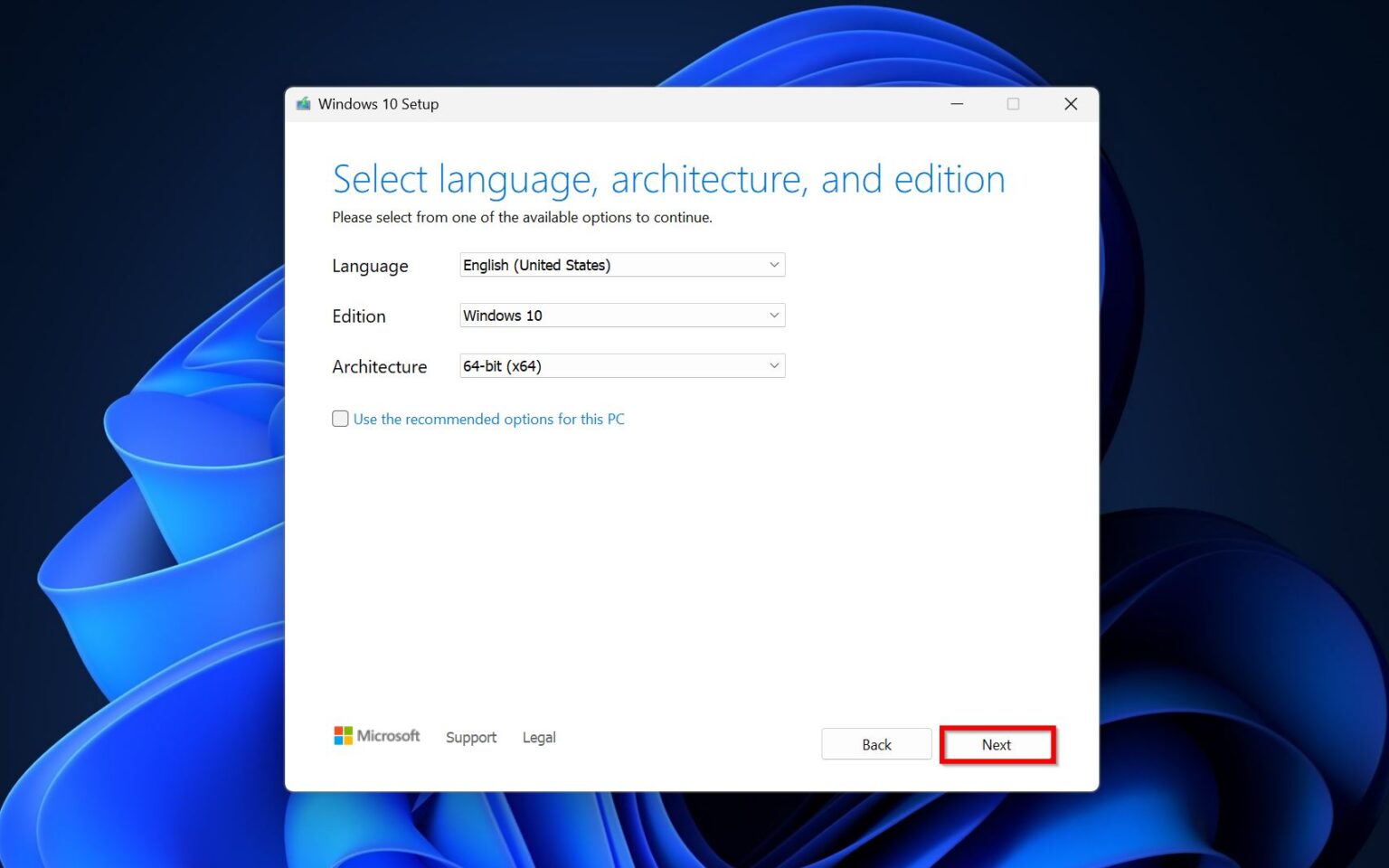Screen dimensions: 1389x868
Task: Maximize the Windows 10 Setup window
Action: 1013,104
